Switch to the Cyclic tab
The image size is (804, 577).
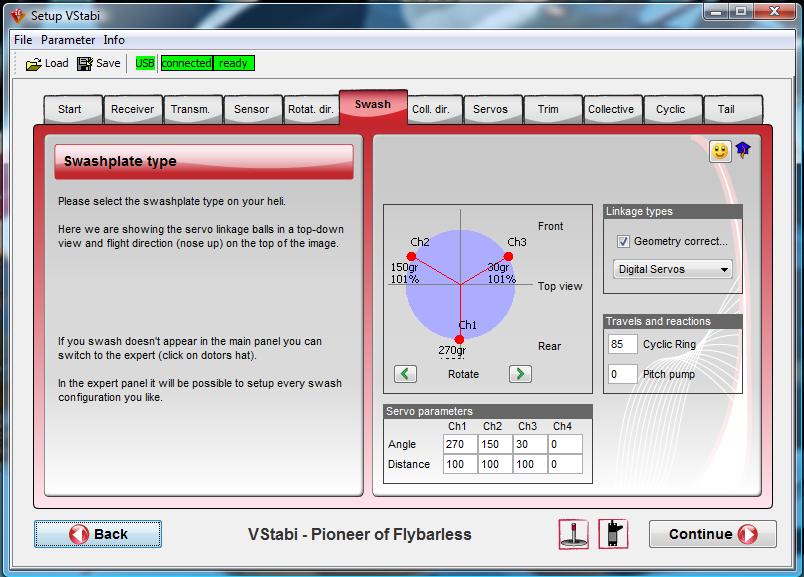(673, 109)
